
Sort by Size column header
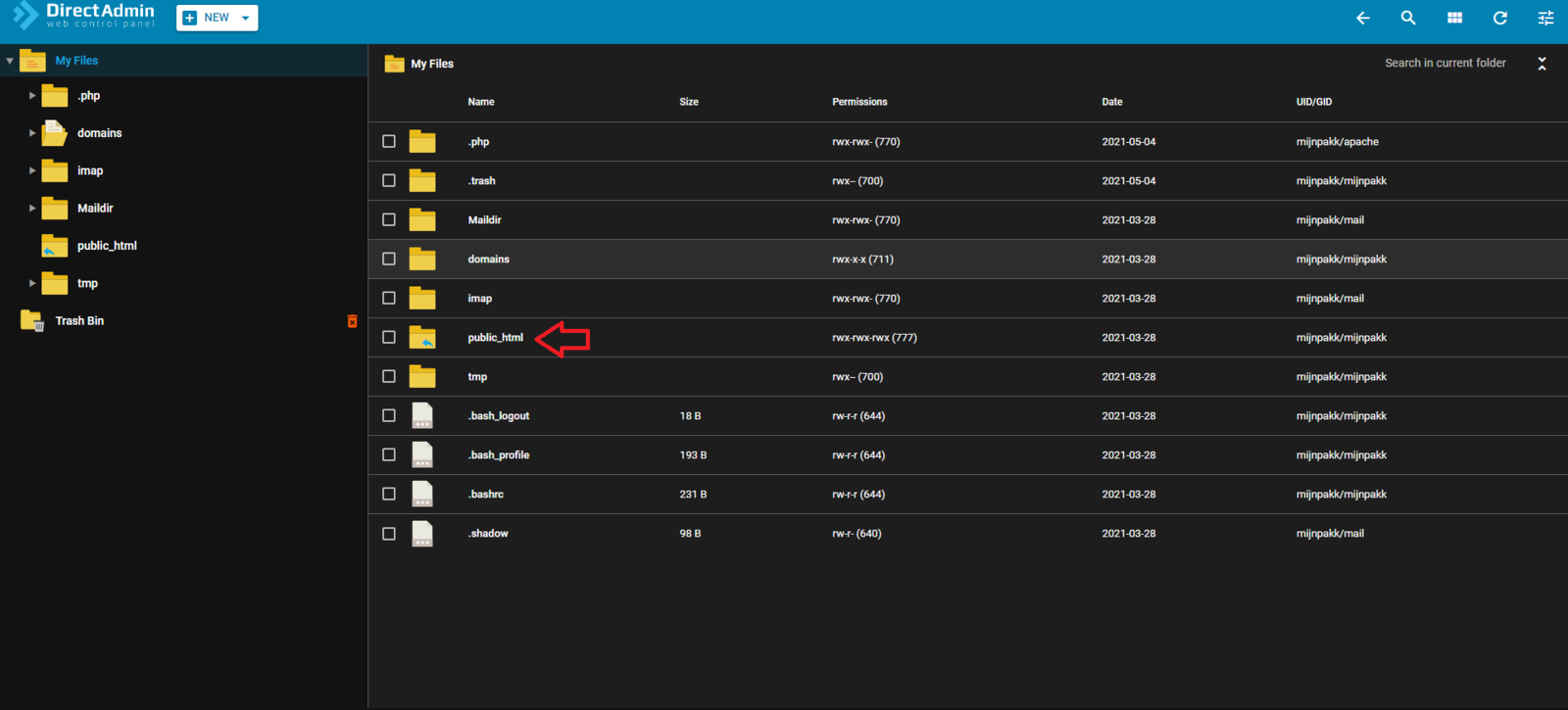[x=689, y=102]
